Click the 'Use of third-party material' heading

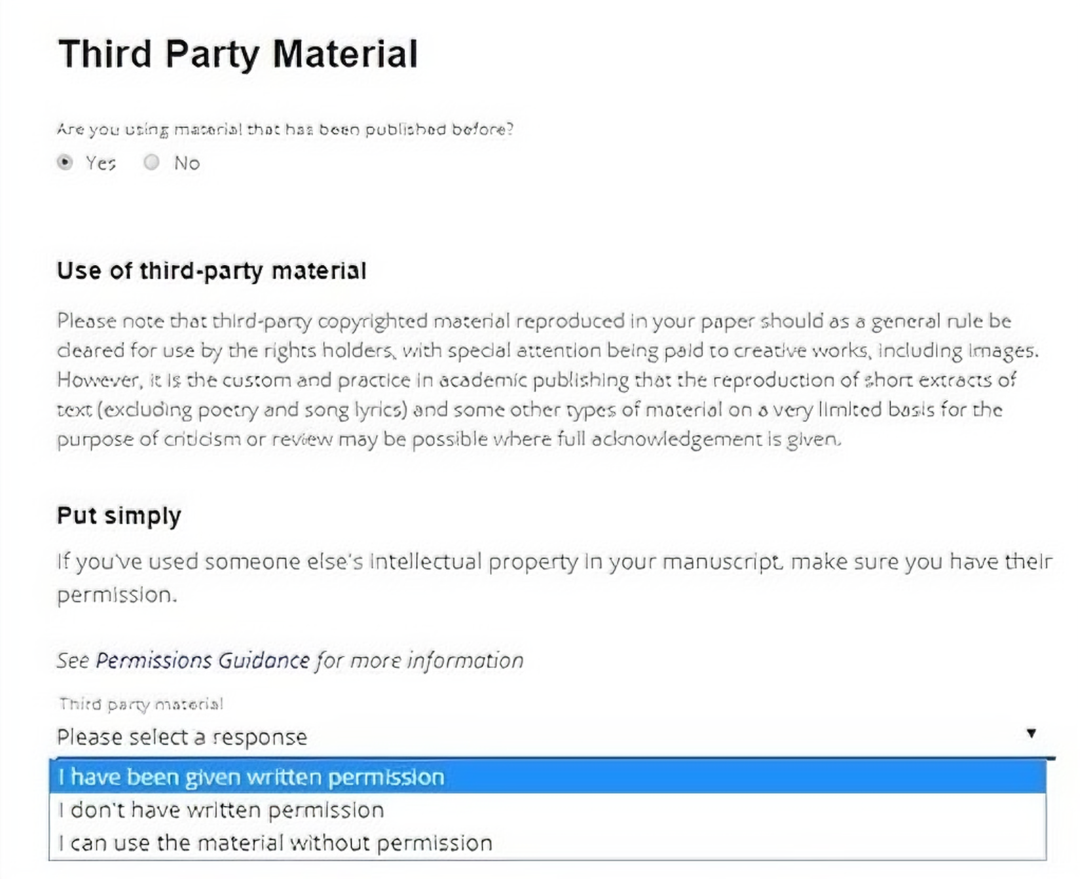(211, 271)
